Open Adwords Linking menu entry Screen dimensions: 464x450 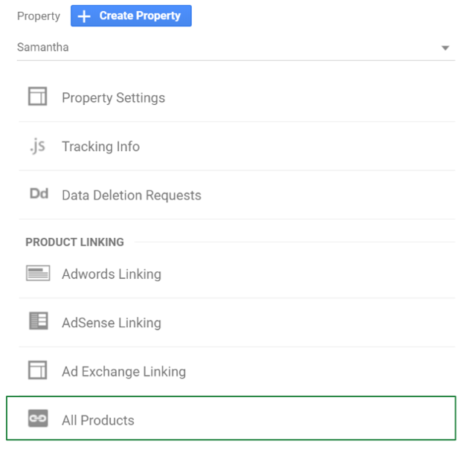[237, 274]
